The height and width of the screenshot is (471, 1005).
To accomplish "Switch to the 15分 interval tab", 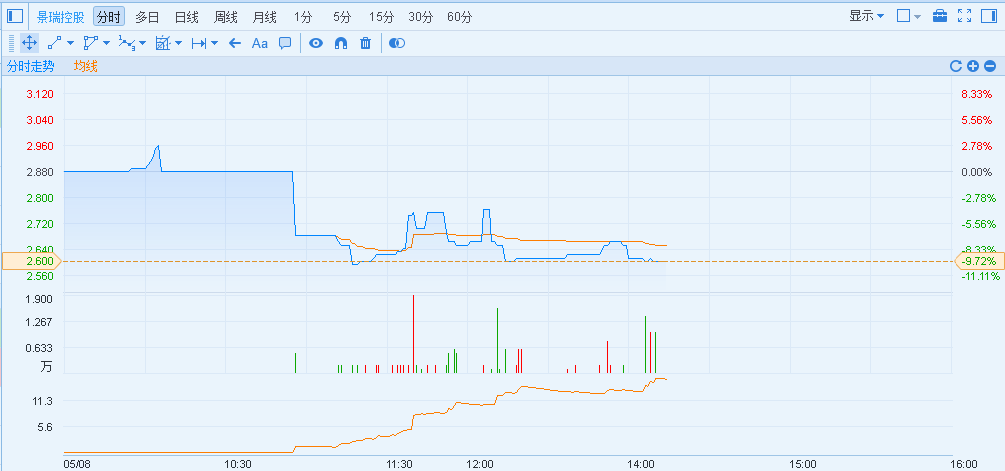I will tap(381, 17).
